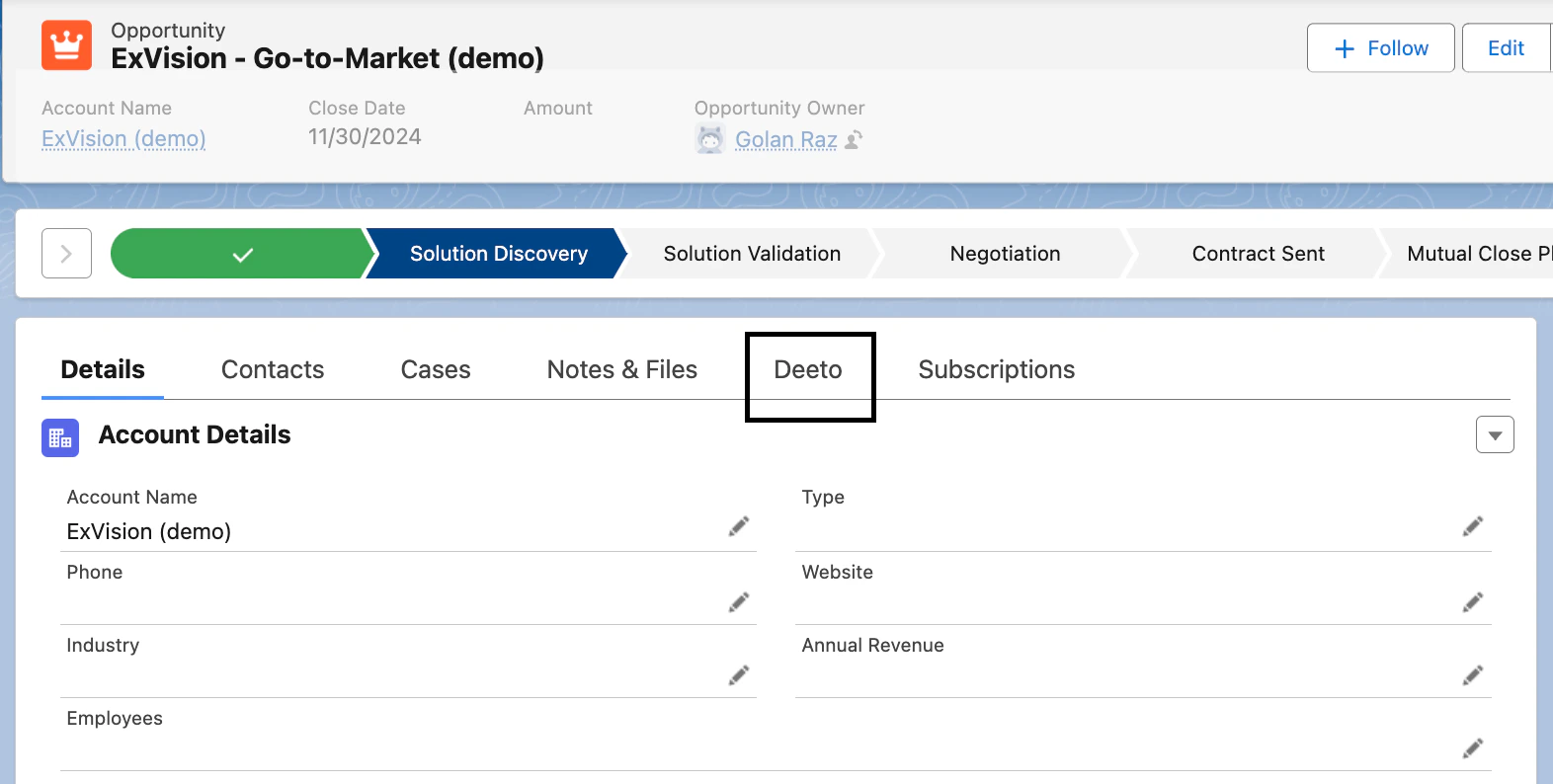Image resolution: width=1553 pixels, height=784 pixels.
Task: Click the completed green checkmark stage
Action: tap(243, 254)
